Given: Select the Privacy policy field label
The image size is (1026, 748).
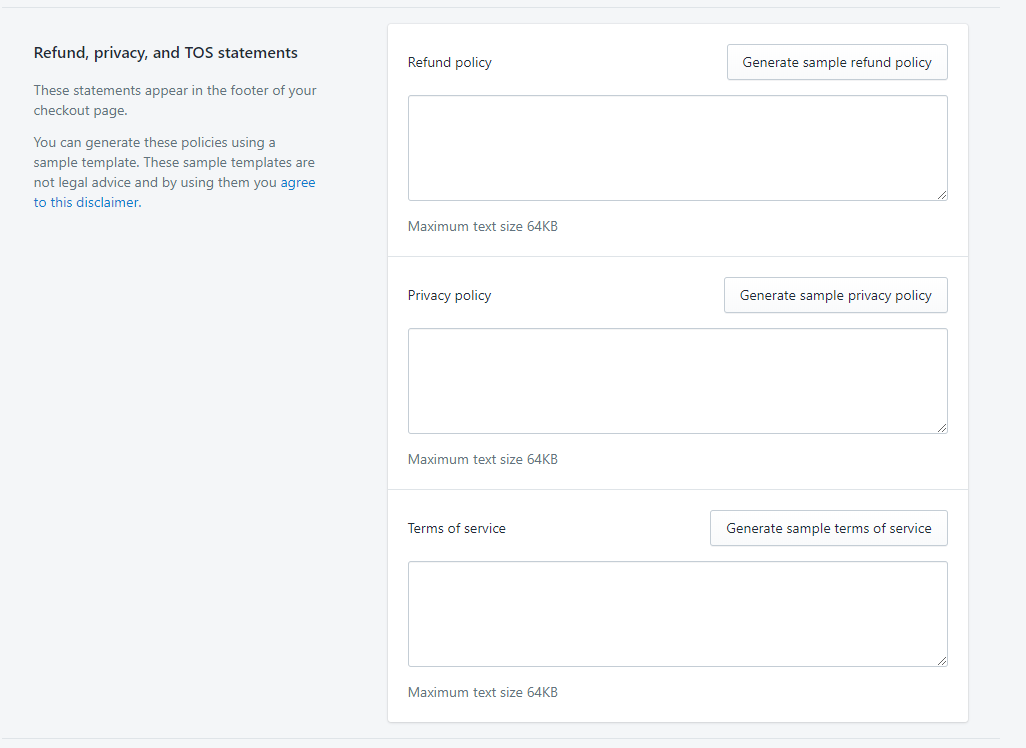Looking at the screenshot, I should click(450, 295).
